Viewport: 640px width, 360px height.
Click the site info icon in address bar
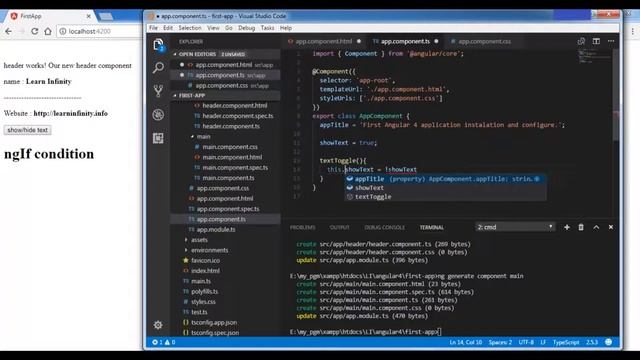[63, 31]
